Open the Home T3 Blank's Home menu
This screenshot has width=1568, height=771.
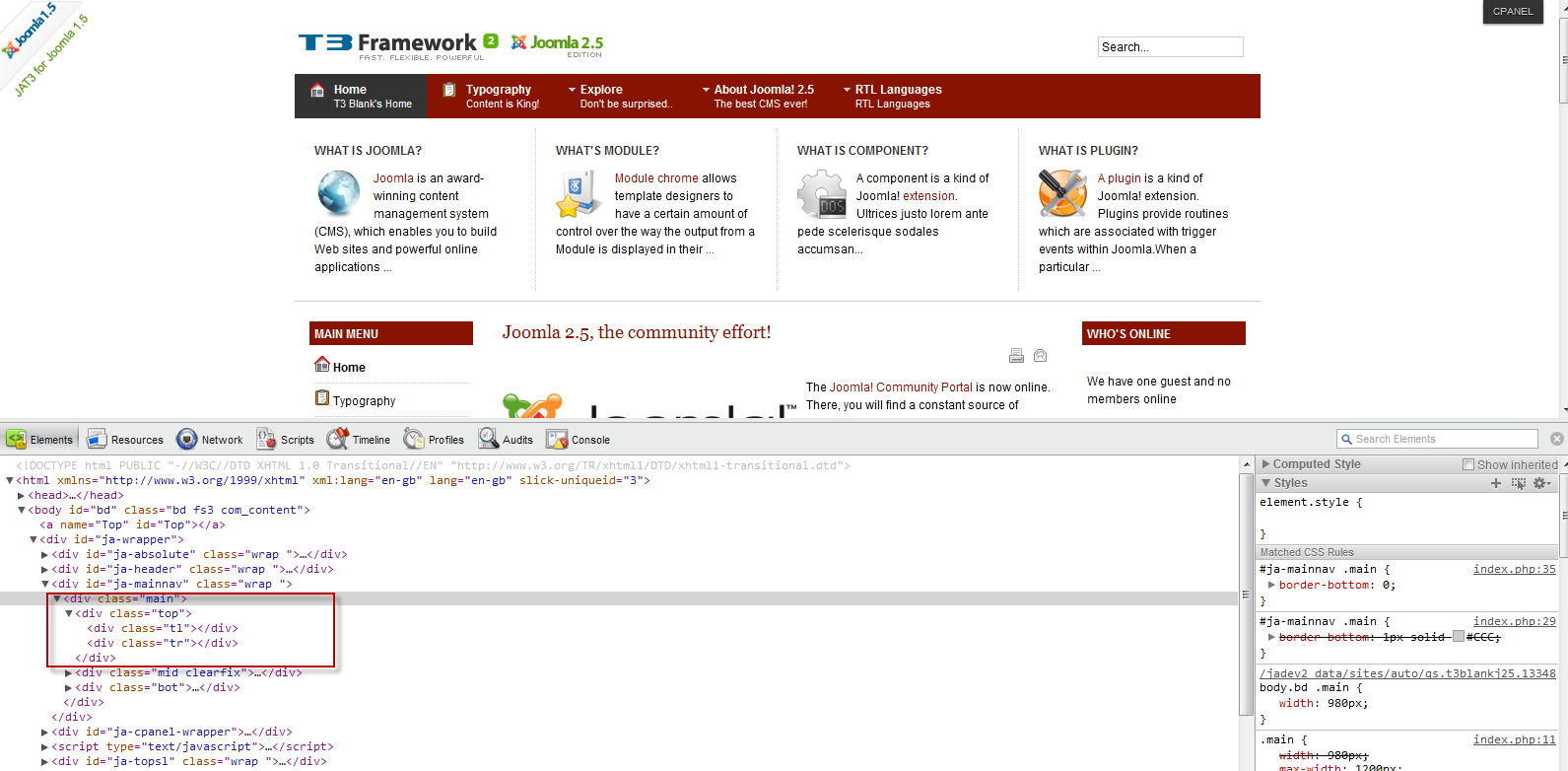click(362, 96)
